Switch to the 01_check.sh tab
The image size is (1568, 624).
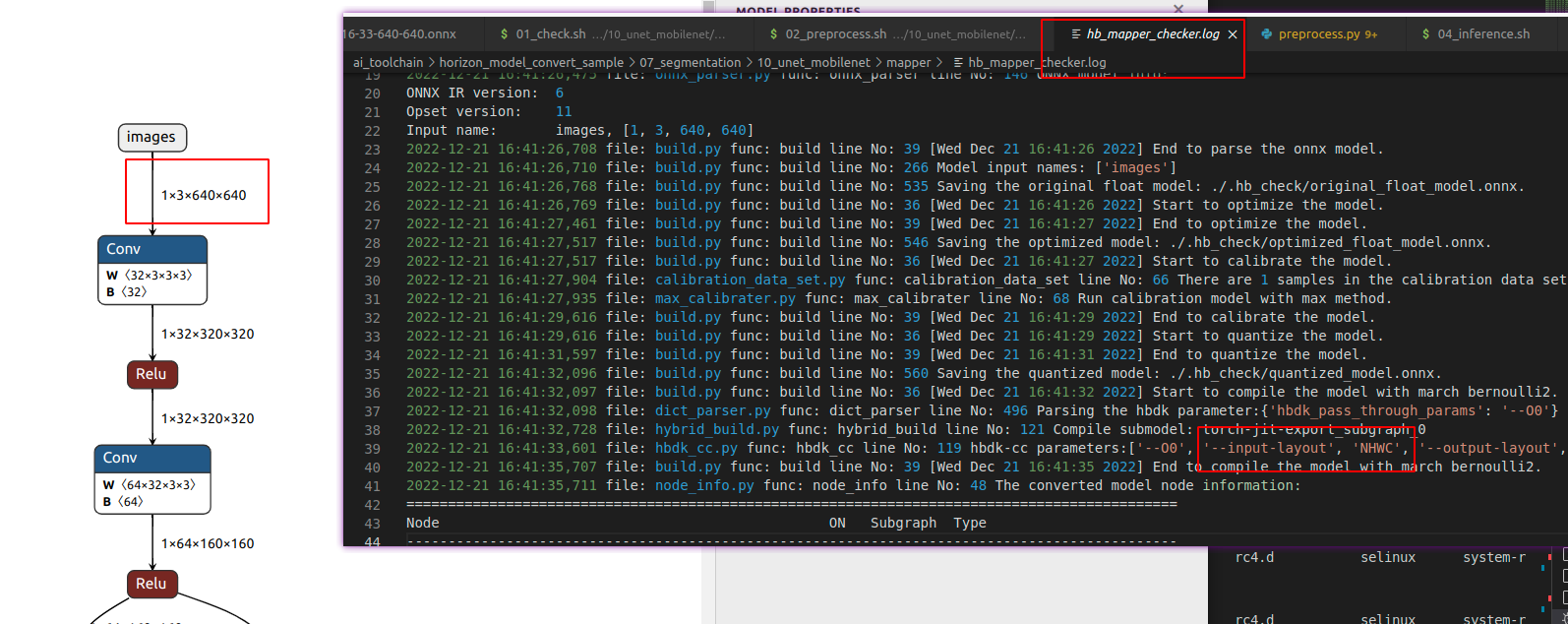click(550, 34)
